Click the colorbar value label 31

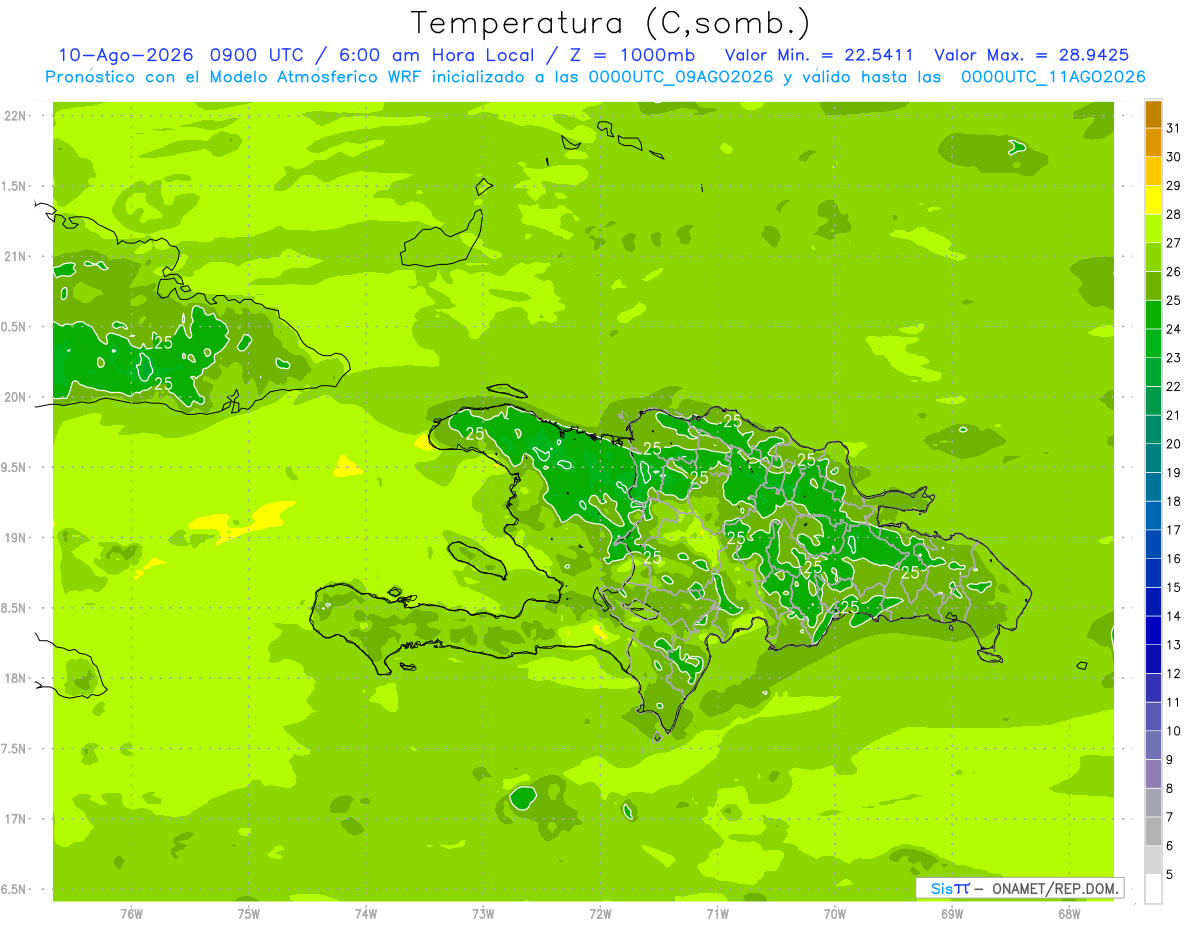tap(1173, 128)
